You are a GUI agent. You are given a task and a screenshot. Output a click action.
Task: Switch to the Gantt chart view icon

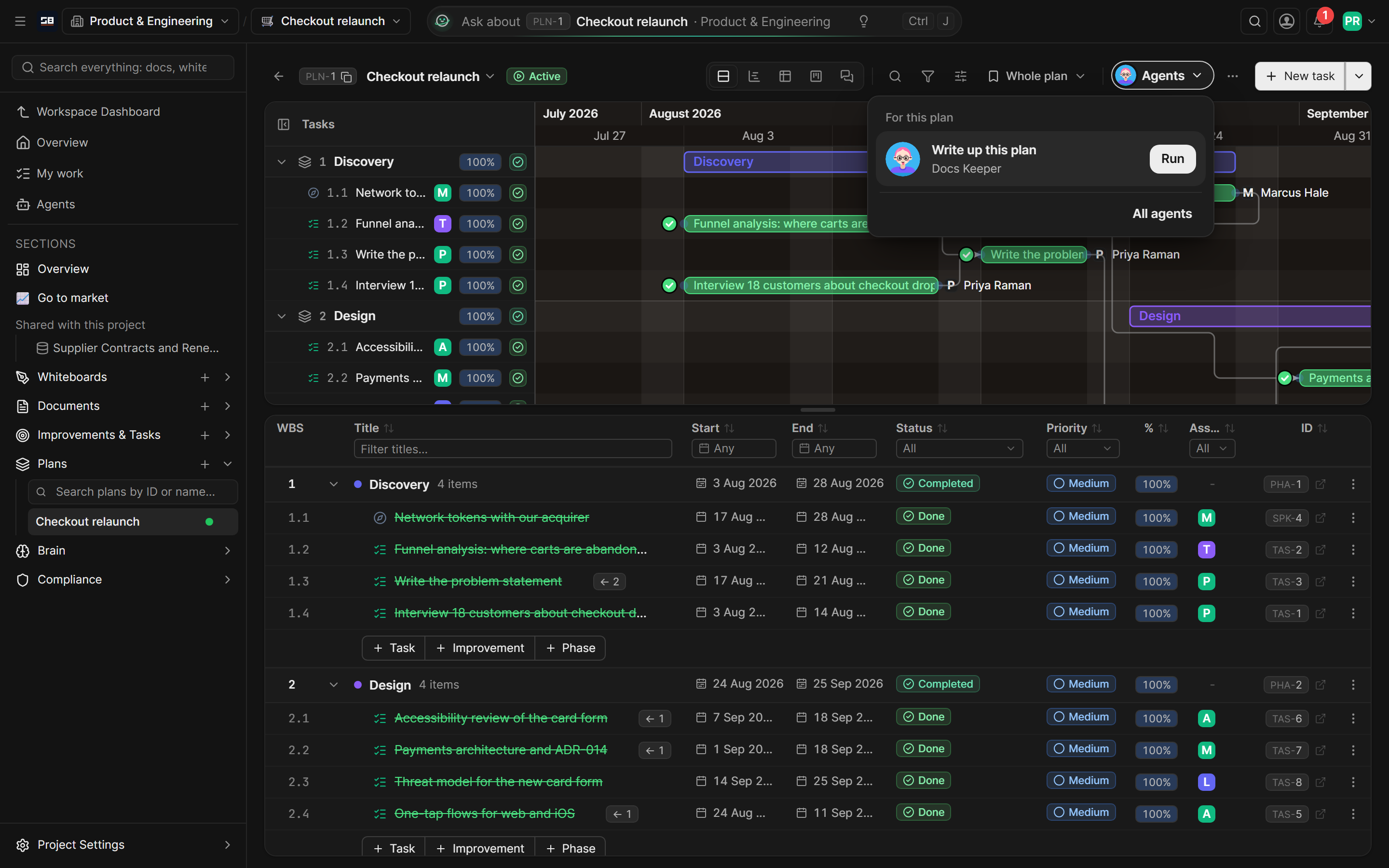(754, 76)
